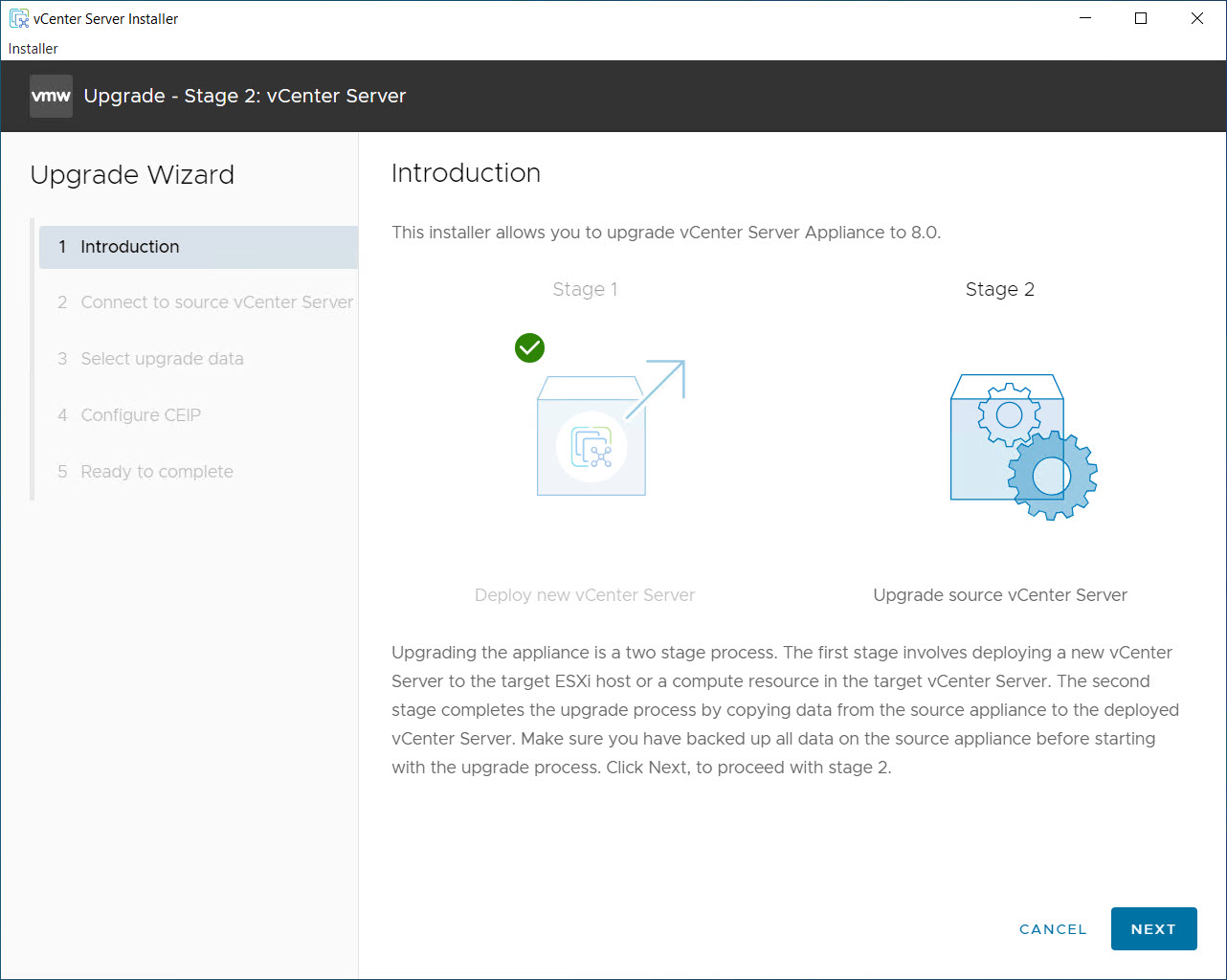
Task: Click the large blue gear in the Stage 2 graphic
Action: click(x=1052, y=476)
